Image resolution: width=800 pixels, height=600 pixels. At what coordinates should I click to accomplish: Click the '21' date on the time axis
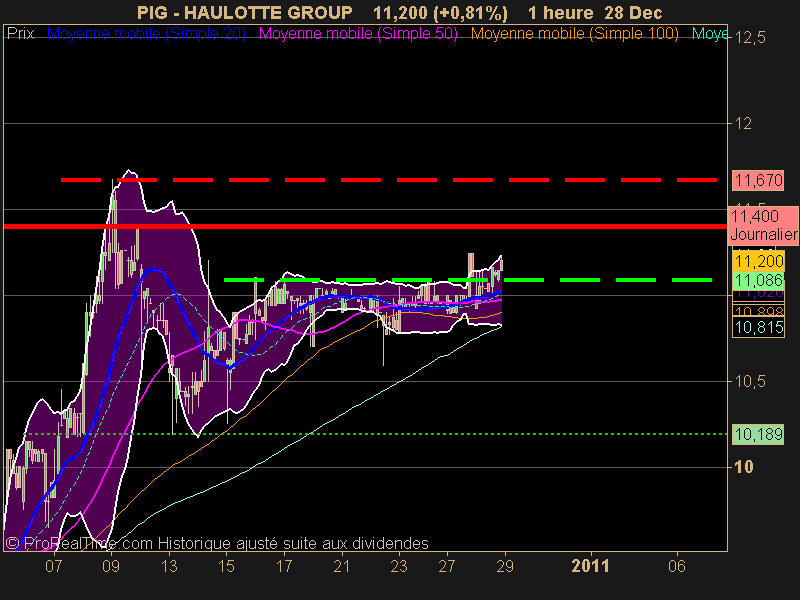pos(341,566)
